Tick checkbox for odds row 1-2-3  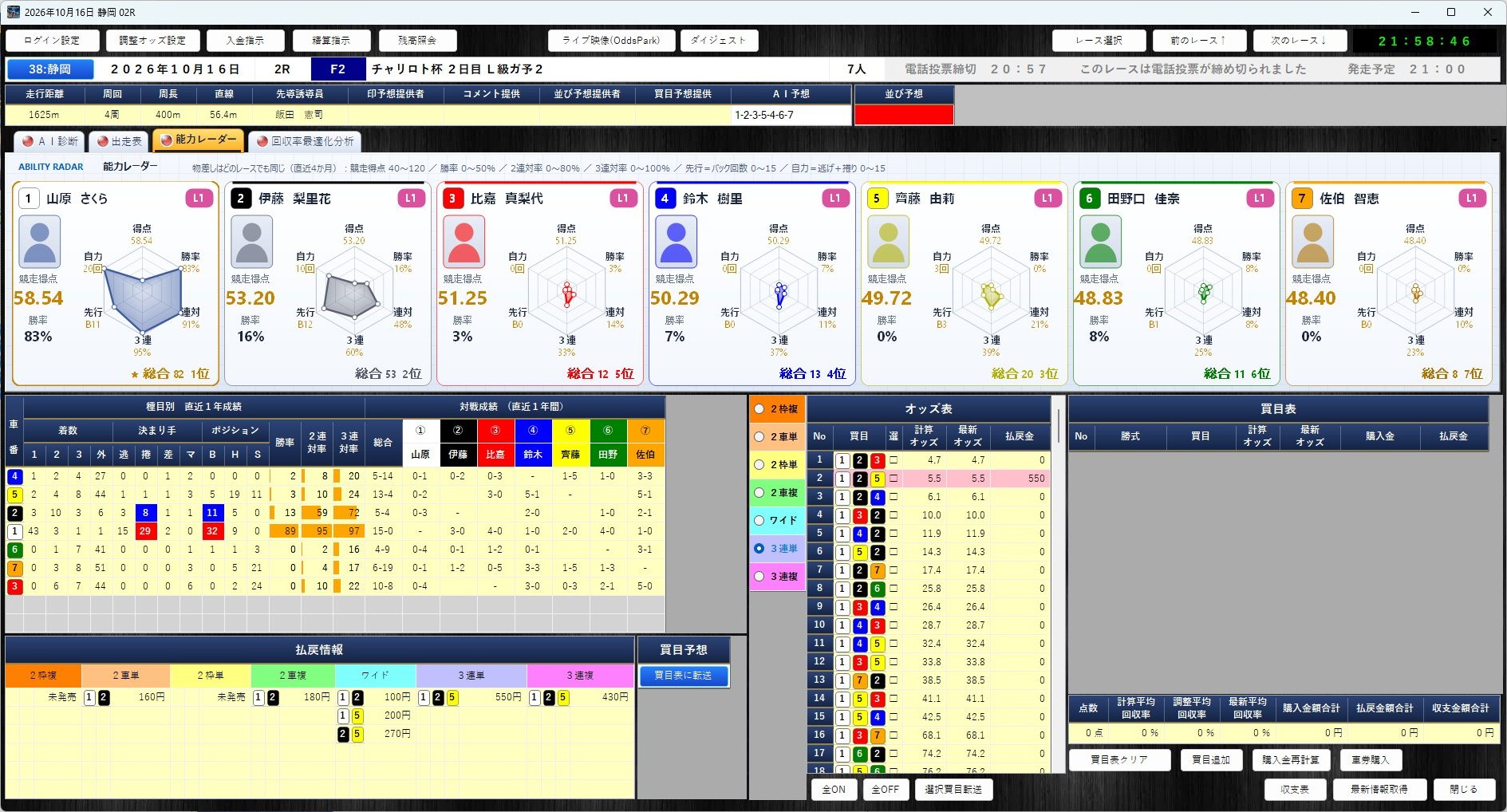click(x=894, y=460)
